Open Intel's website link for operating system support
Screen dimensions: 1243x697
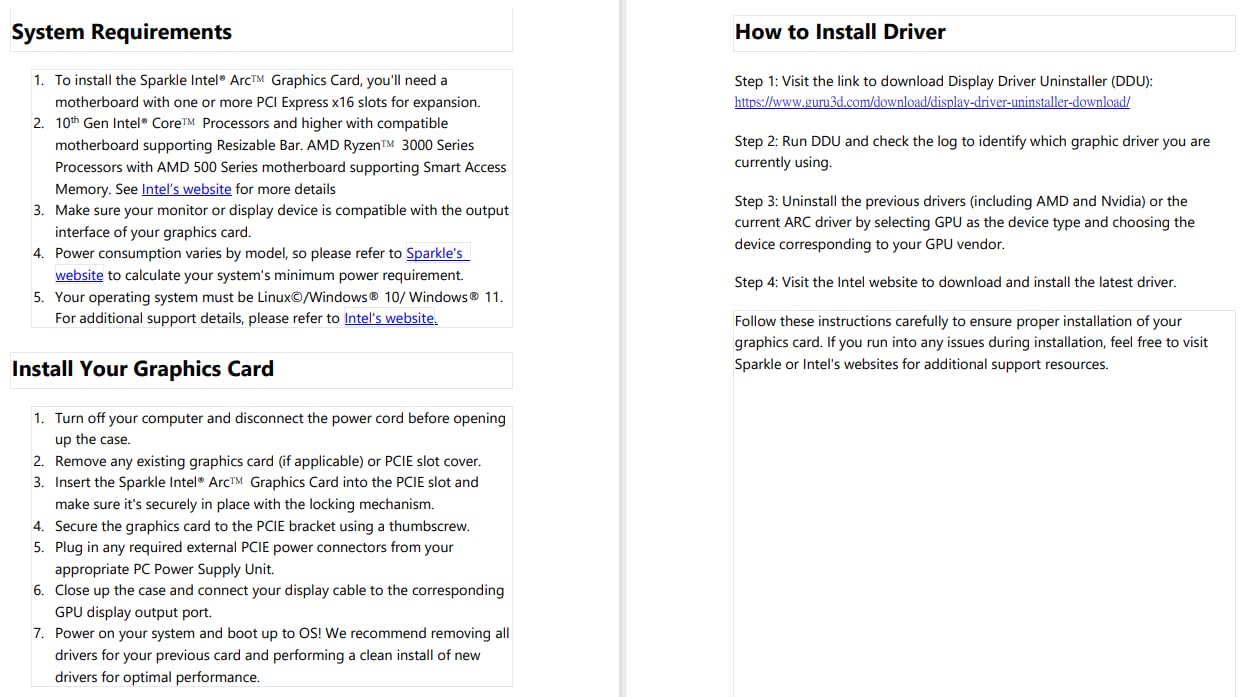(x=391, y=318)
